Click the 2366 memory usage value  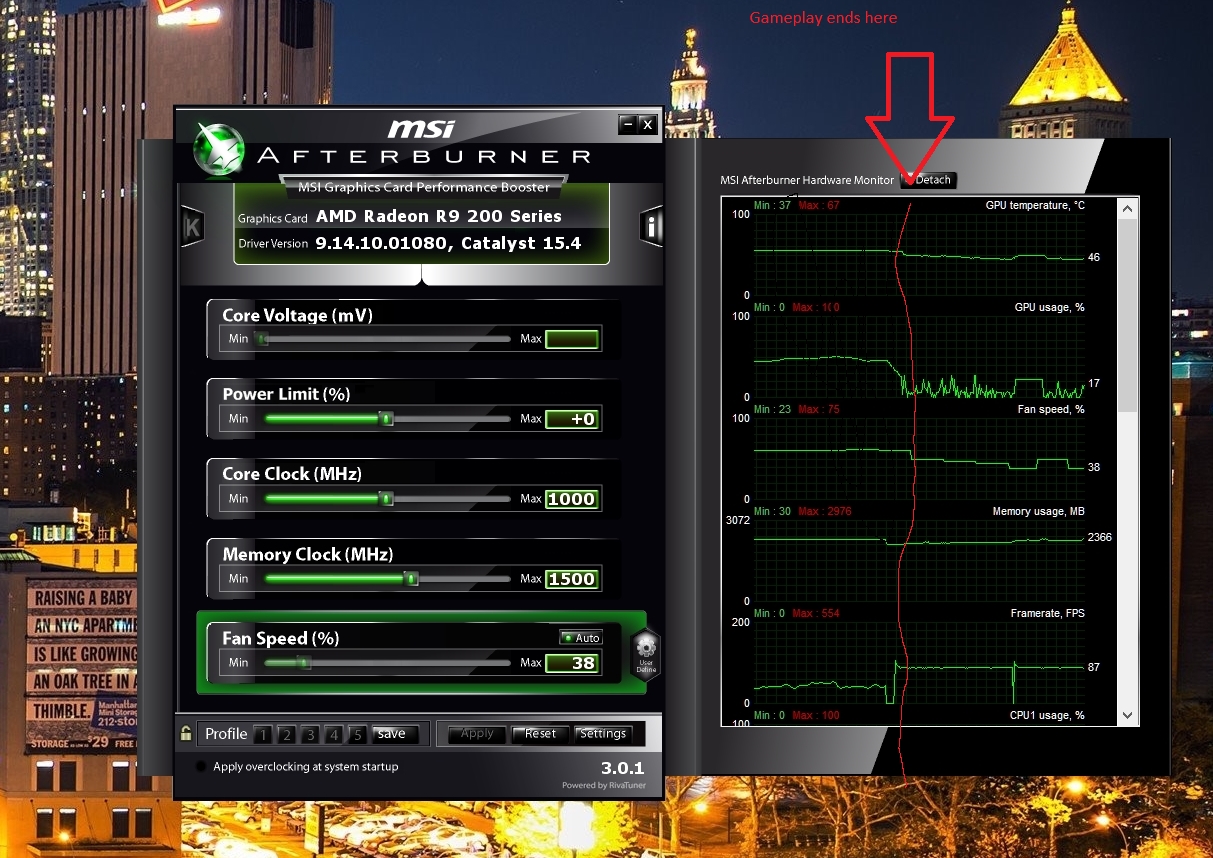tap(1099, 537)
